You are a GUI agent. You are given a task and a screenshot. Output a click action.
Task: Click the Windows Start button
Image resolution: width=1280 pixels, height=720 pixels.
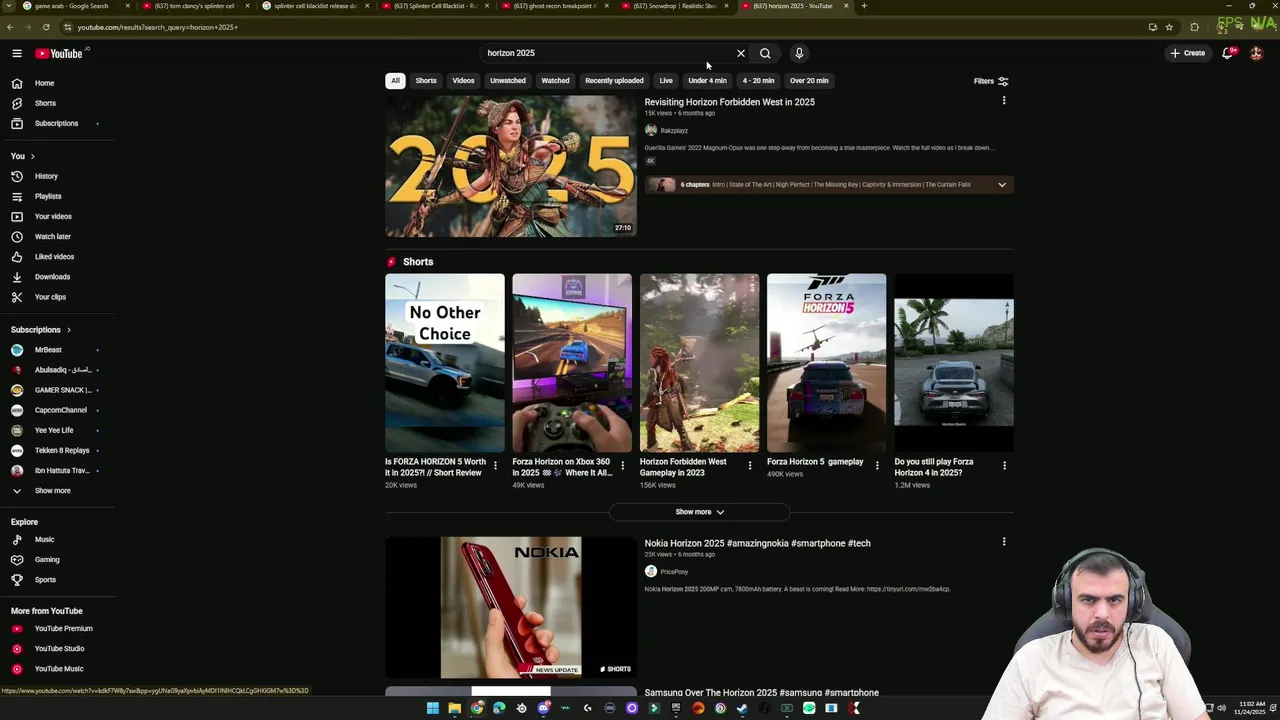click(x=432, y=708)
